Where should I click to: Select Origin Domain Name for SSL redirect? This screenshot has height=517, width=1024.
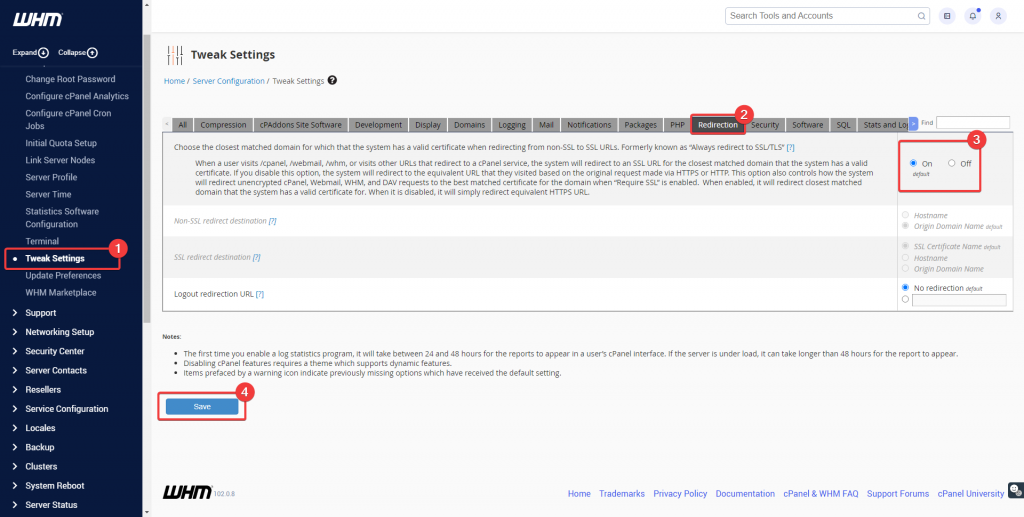(905, 268)
